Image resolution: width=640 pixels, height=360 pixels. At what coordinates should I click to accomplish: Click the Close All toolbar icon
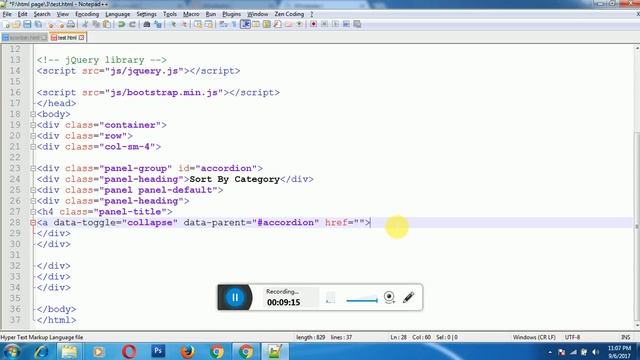pyautogui.click(x=61, y=24)
